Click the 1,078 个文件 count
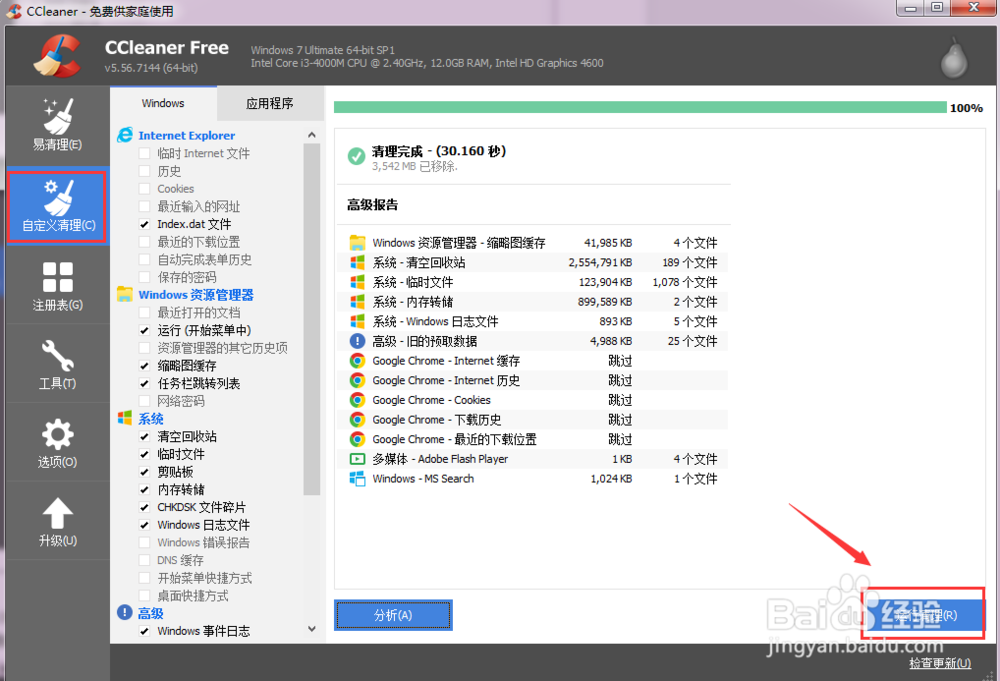The image size is (1000, 681). 684,282
